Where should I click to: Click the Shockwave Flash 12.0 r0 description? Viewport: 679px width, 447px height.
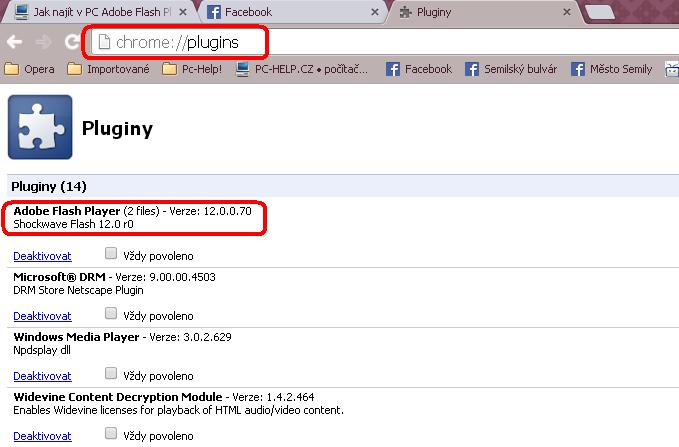pyautogui.click(x=73, y=224)
